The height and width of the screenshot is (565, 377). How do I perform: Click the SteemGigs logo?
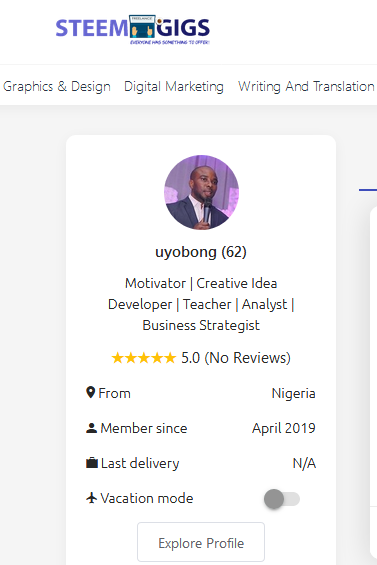point(133,30)
